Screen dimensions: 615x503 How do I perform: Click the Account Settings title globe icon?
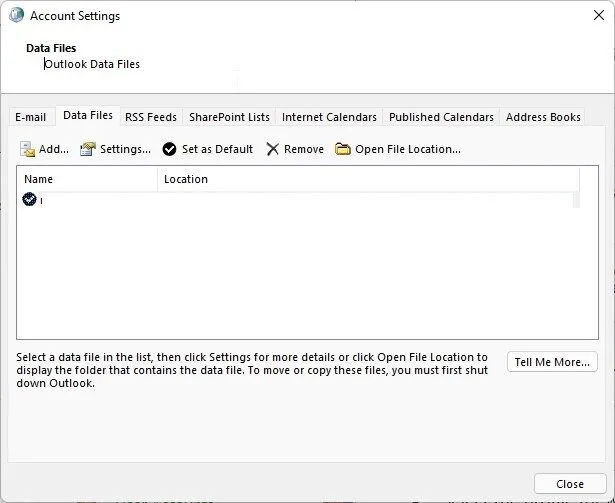(x=16, y=15)
